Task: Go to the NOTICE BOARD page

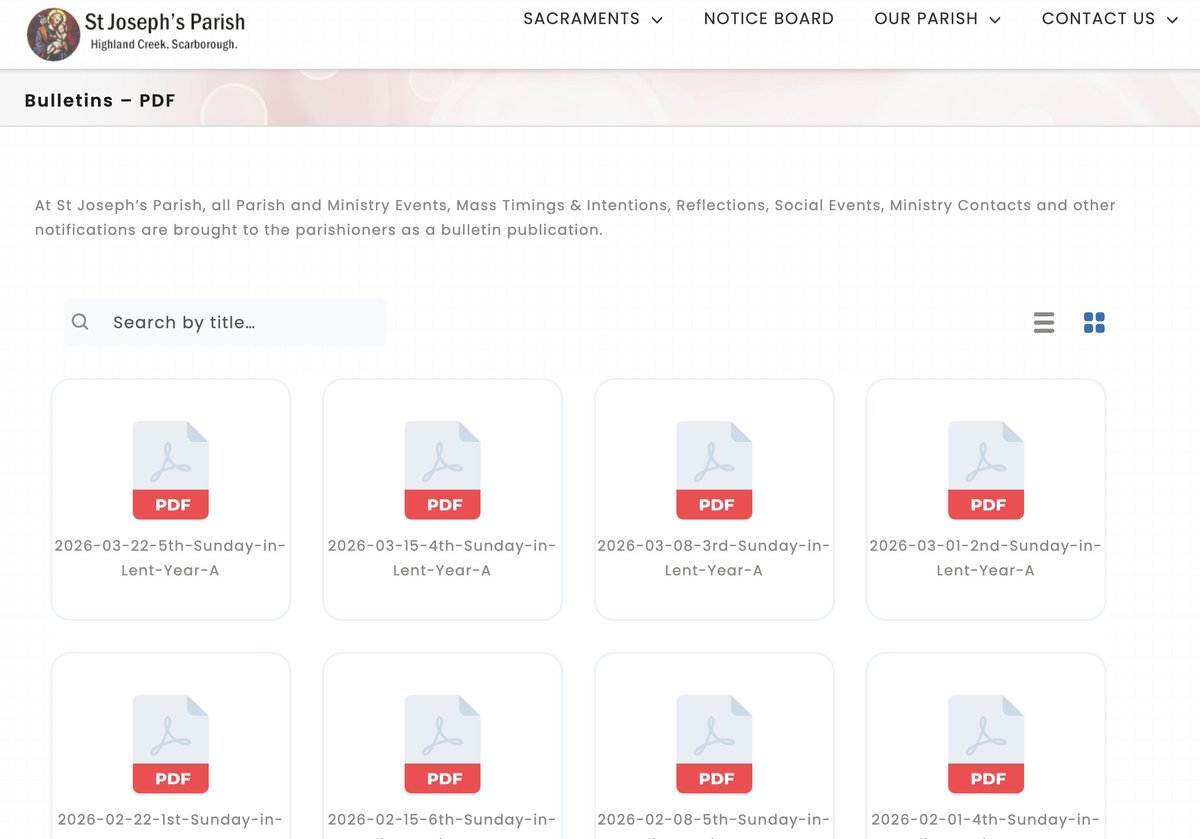Action: [x=769, y=19]
